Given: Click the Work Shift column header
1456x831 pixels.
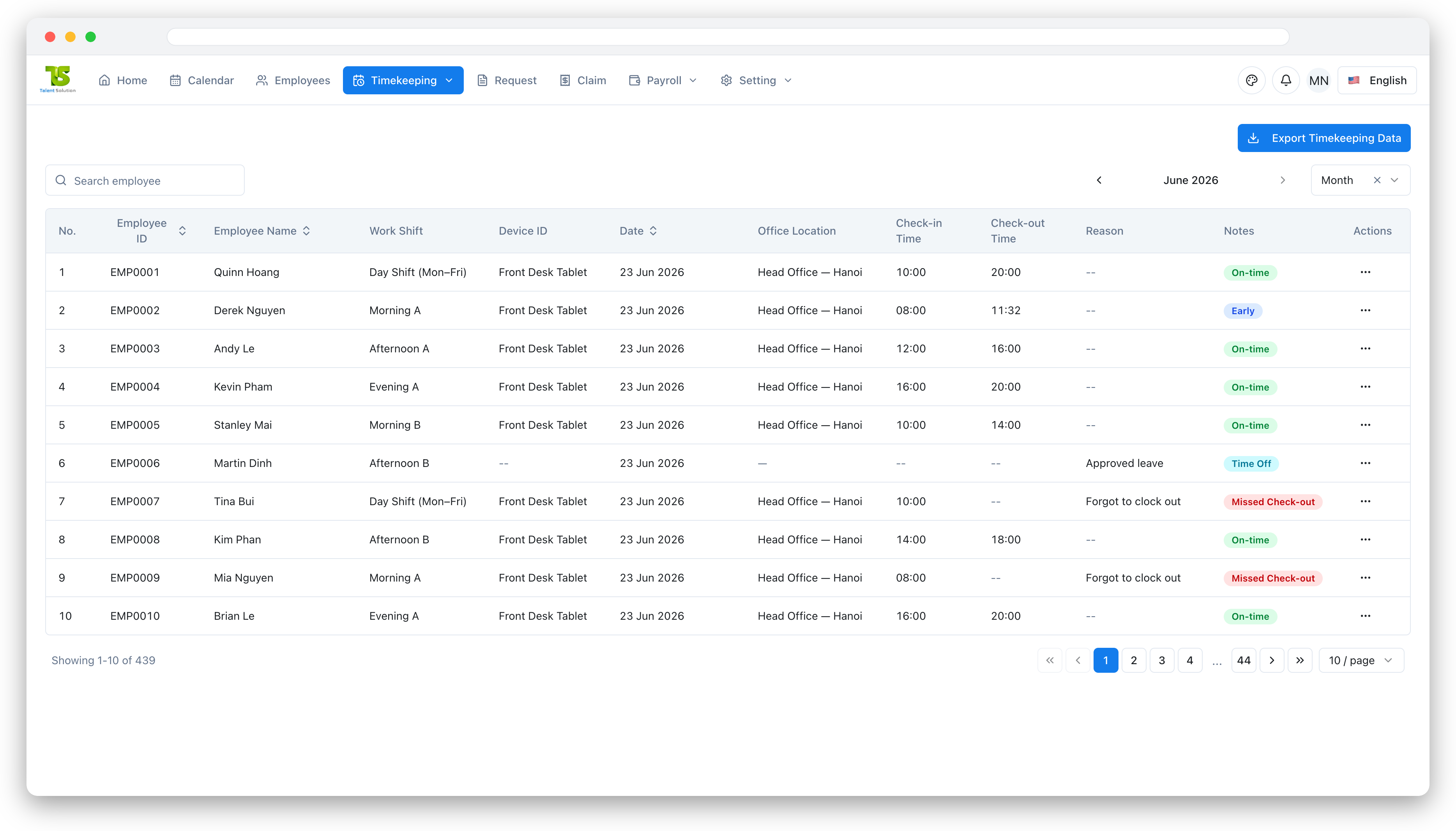Looking at the screenshot, I should (x=396, y=231).
